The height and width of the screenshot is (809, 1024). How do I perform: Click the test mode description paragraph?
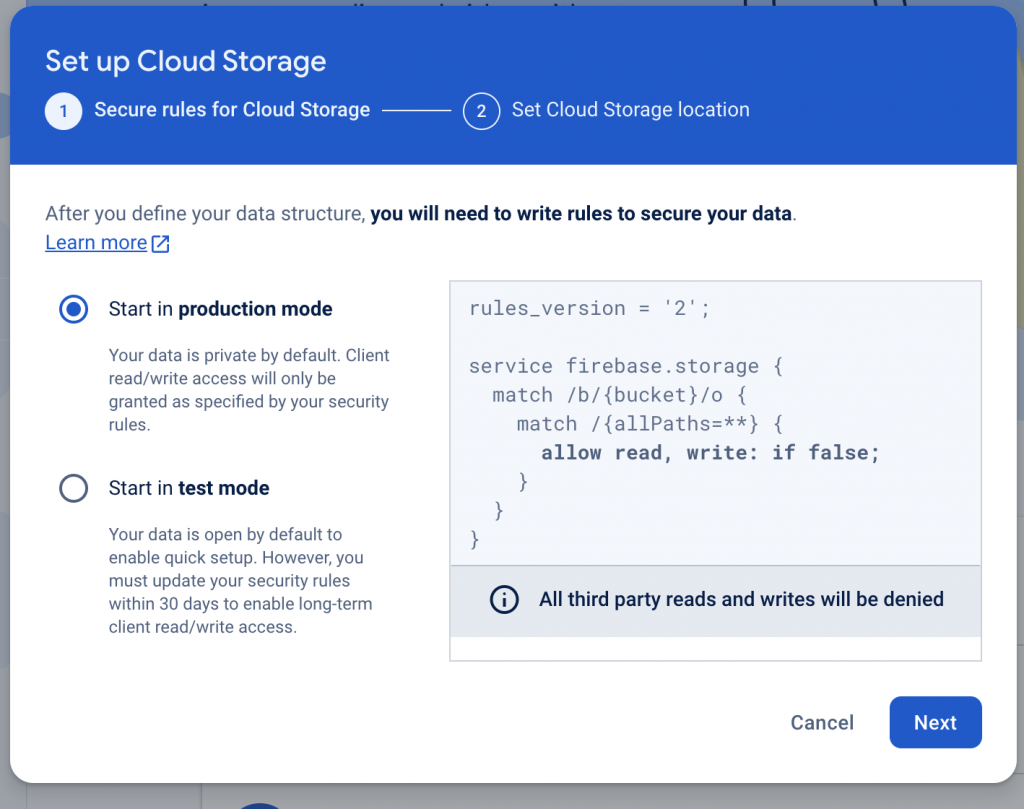coord(236,581)
